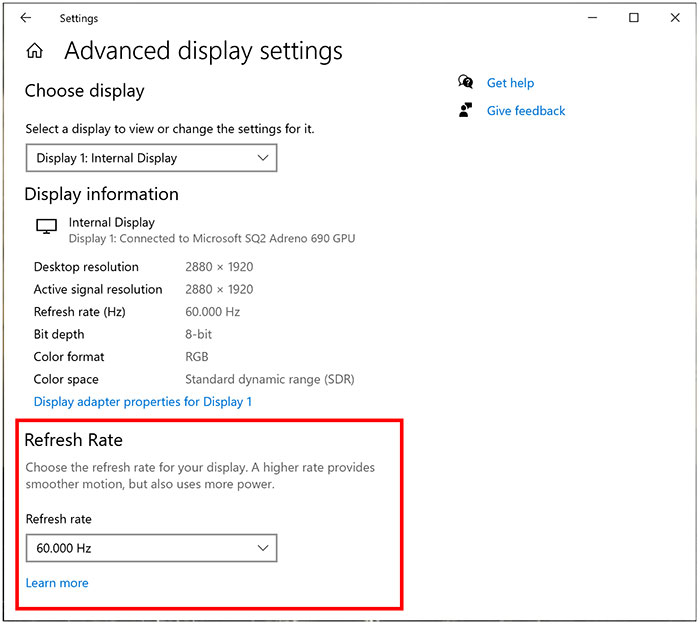Click the Standard dynamic range (SDR) value
Screen dimensions: 700x624
[x=269, y=379]
